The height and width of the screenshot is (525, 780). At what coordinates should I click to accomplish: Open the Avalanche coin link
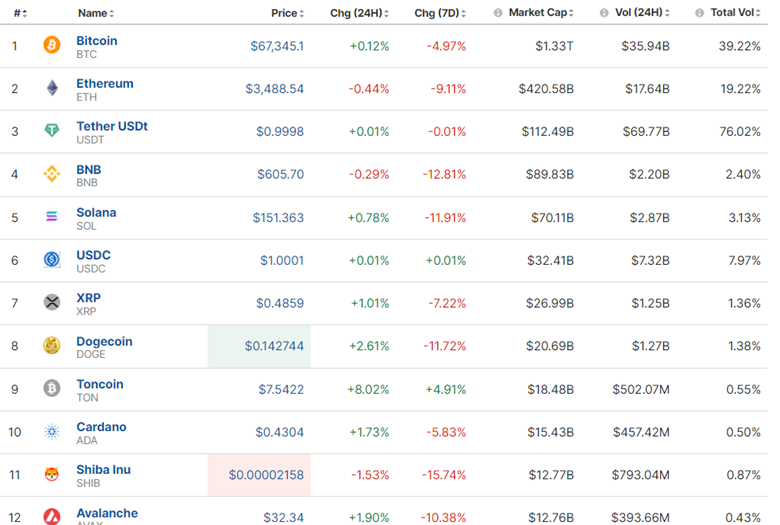[x=107, y=513]
